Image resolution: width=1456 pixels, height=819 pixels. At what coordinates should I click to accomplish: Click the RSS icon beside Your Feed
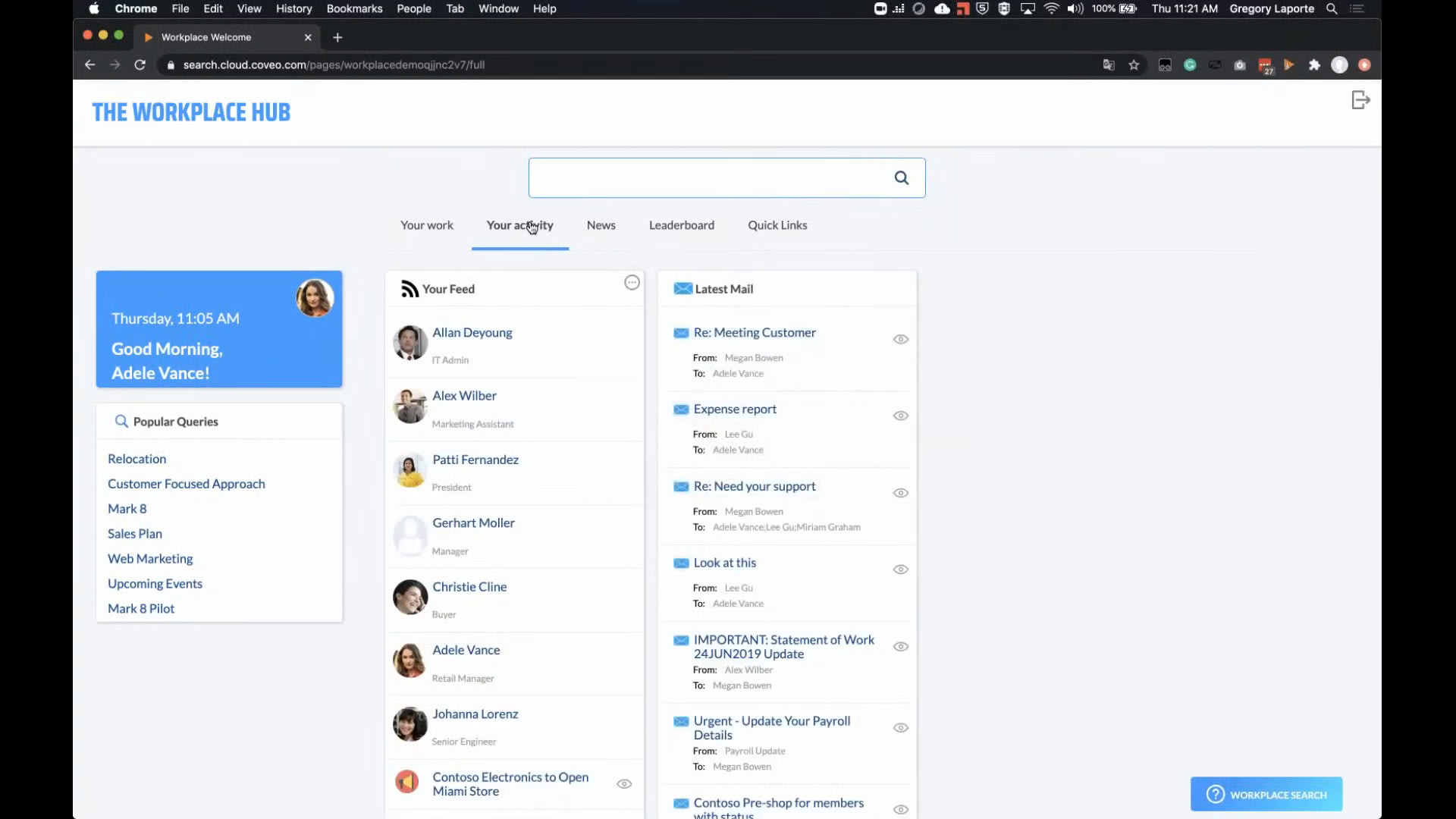pyautogui.click(x=409, y=289)
